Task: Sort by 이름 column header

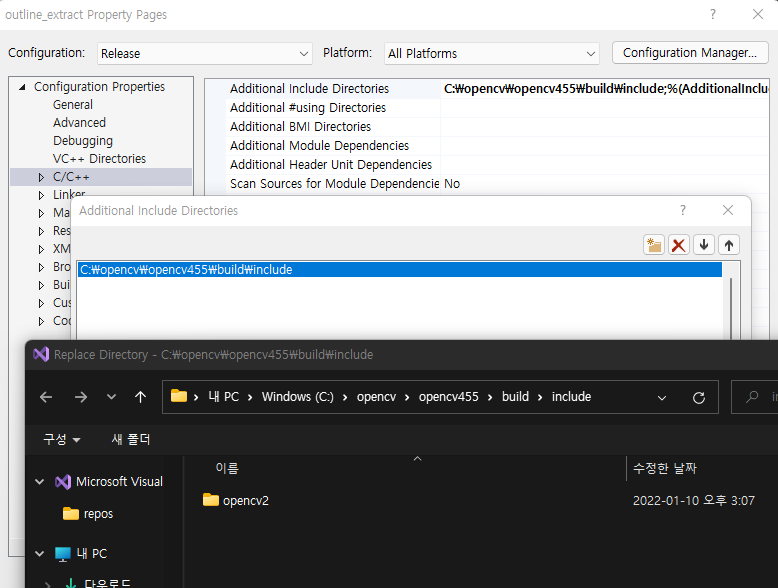Action: (227, 468)
